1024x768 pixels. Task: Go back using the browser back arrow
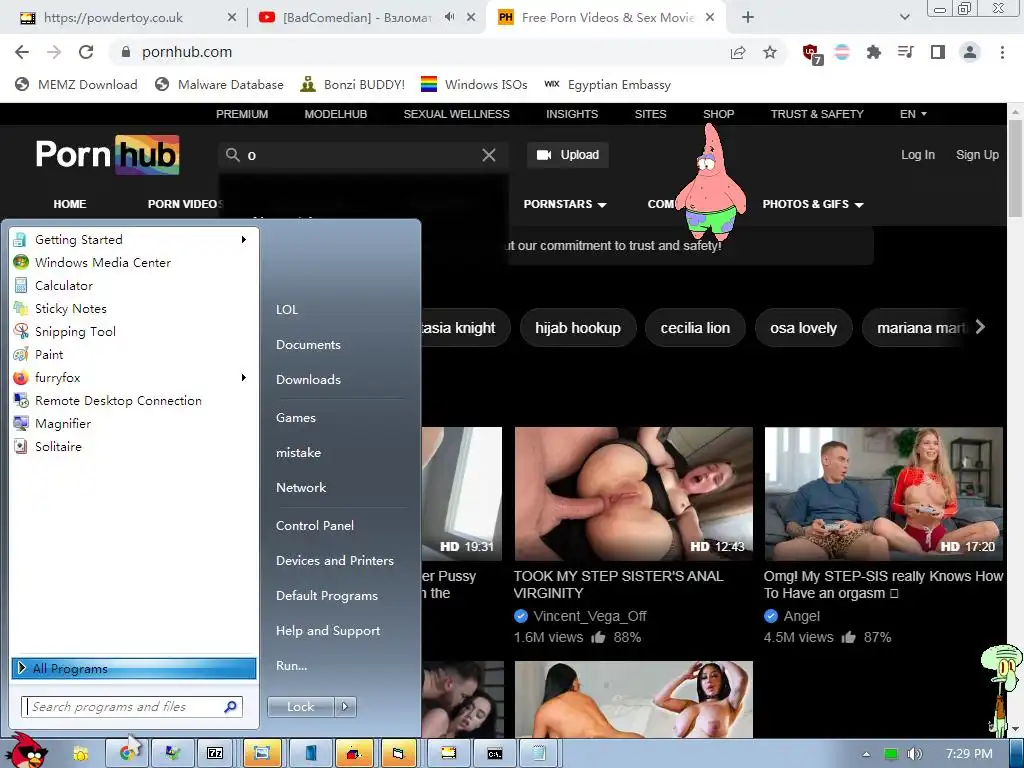[x=22, y=52]
